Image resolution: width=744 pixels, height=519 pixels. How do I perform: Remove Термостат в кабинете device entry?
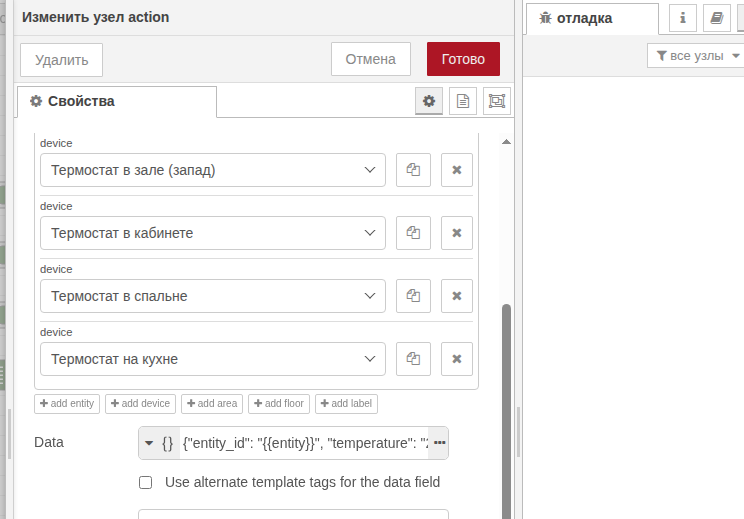[x=457, y=233]
